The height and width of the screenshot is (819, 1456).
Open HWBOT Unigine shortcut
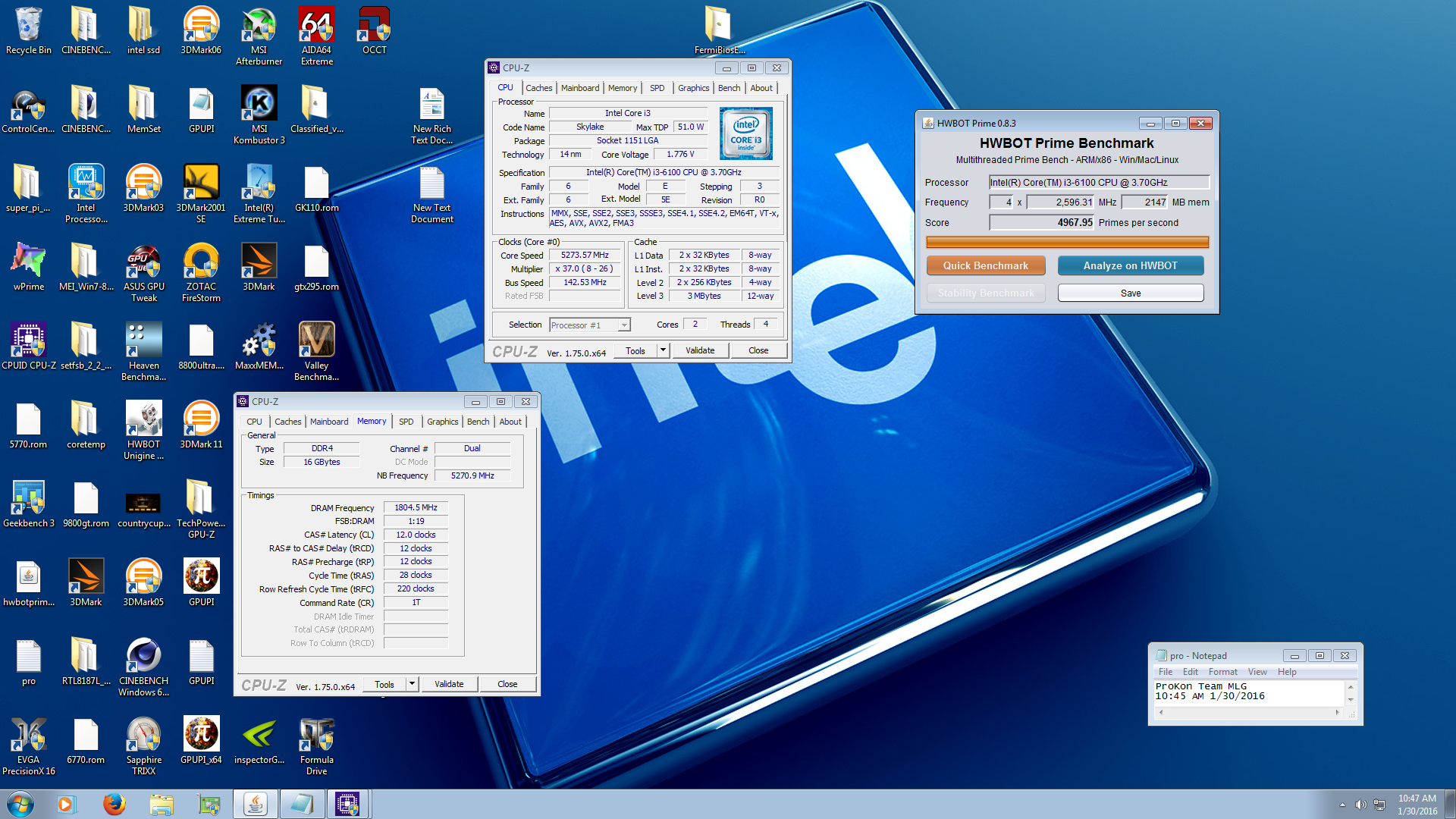(143, 431)
